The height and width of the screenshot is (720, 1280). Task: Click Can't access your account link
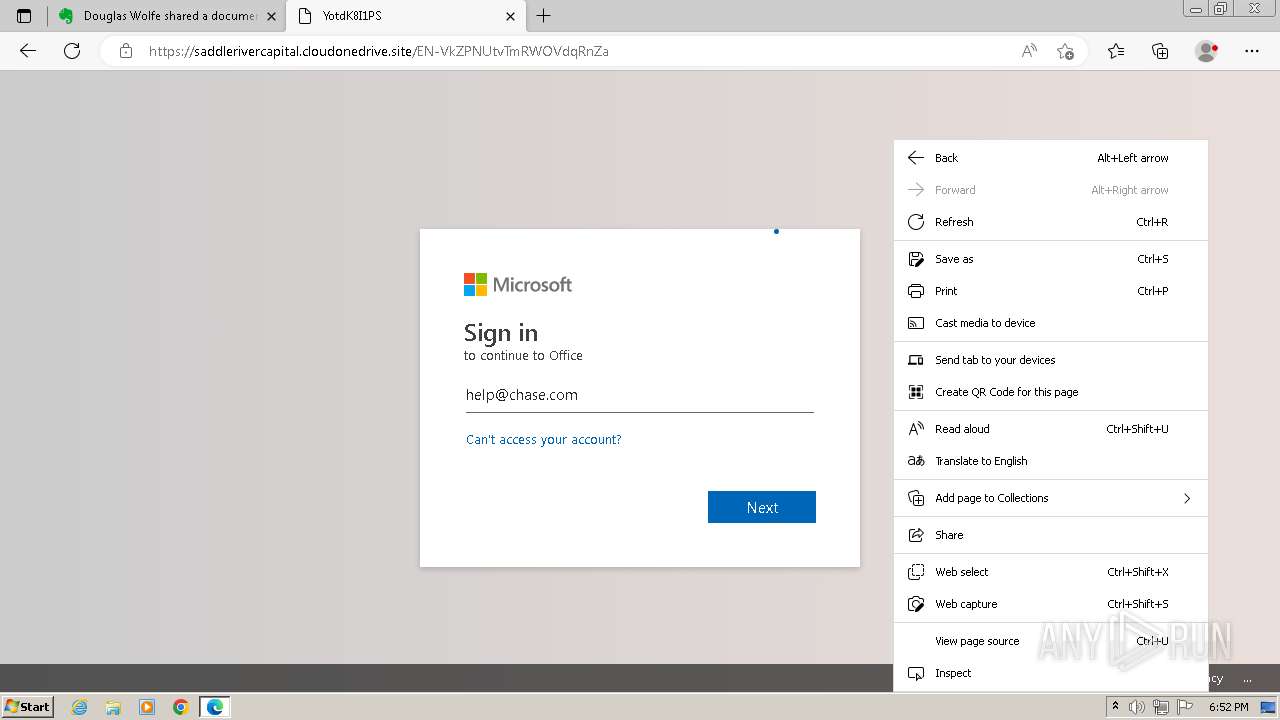click(543, 440)
